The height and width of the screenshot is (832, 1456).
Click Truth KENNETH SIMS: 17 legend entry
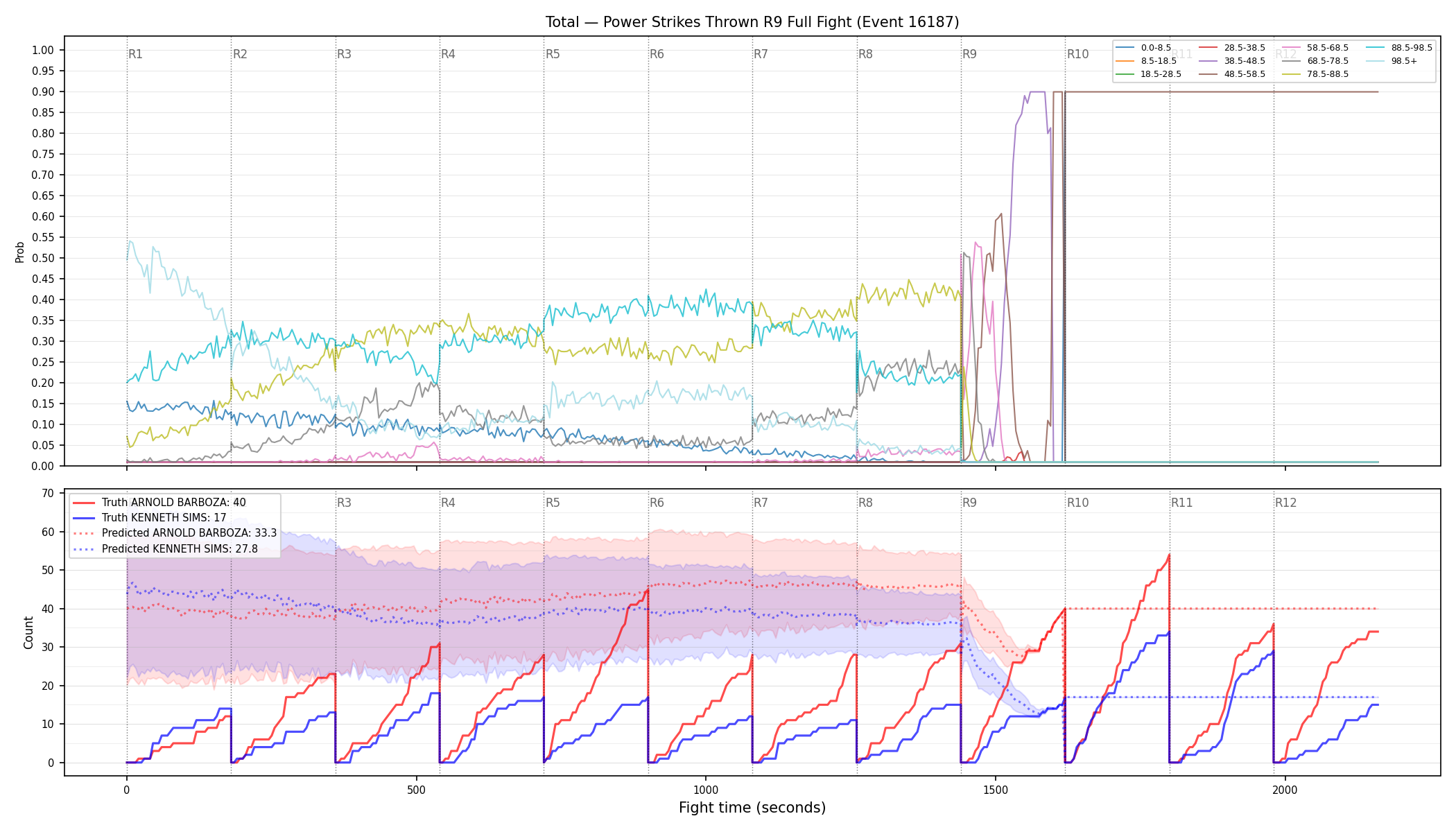(x=149, y=518)
